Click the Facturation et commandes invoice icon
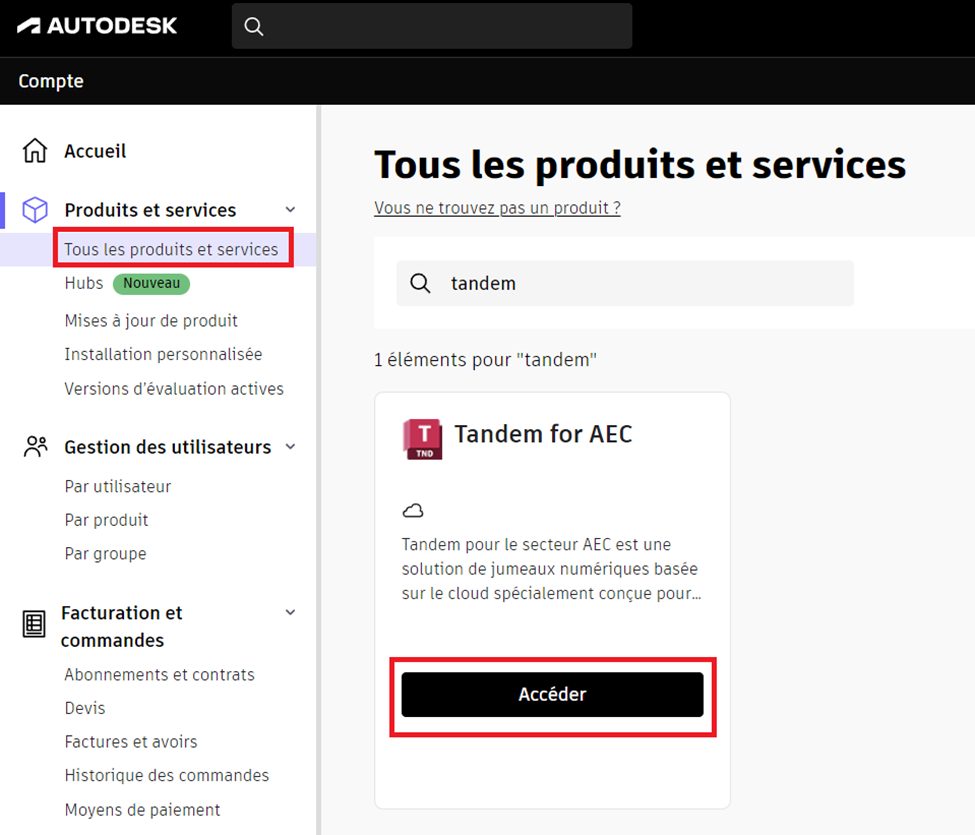The image size is (975, 835). point(34,625)
